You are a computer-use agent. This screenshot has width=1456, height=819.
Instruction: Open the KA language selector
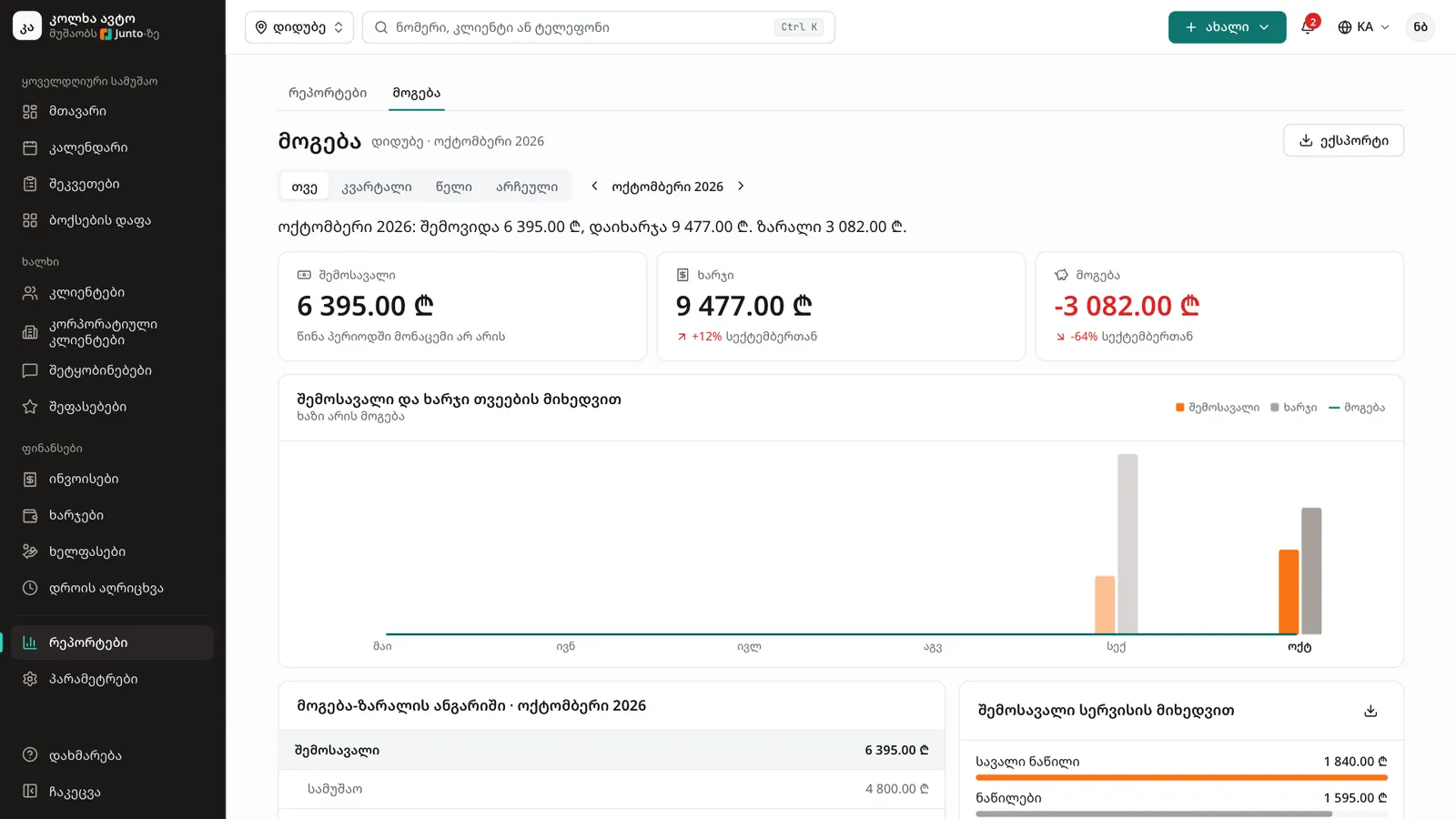1363,27
